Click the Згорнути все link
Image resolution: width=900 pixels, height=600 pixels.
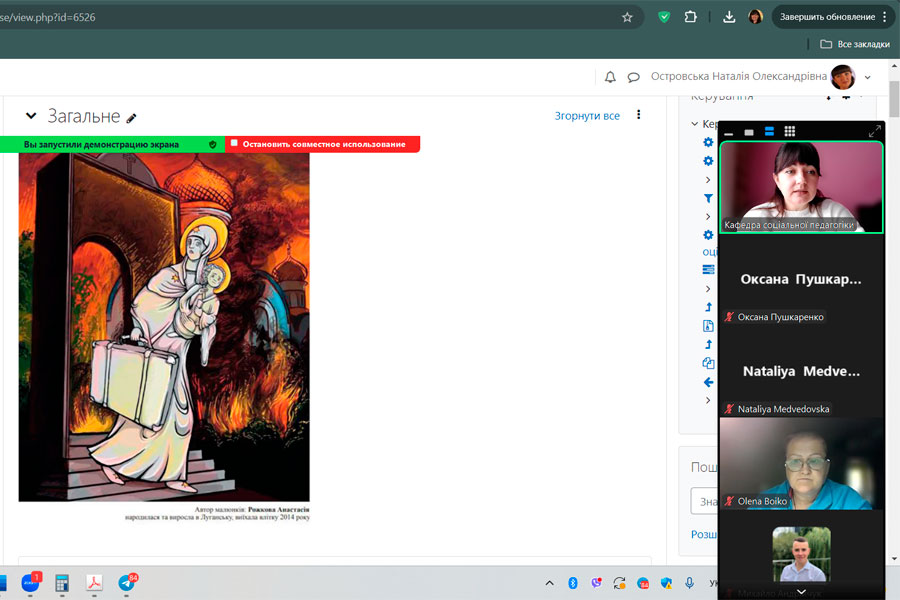pos(587,116)
